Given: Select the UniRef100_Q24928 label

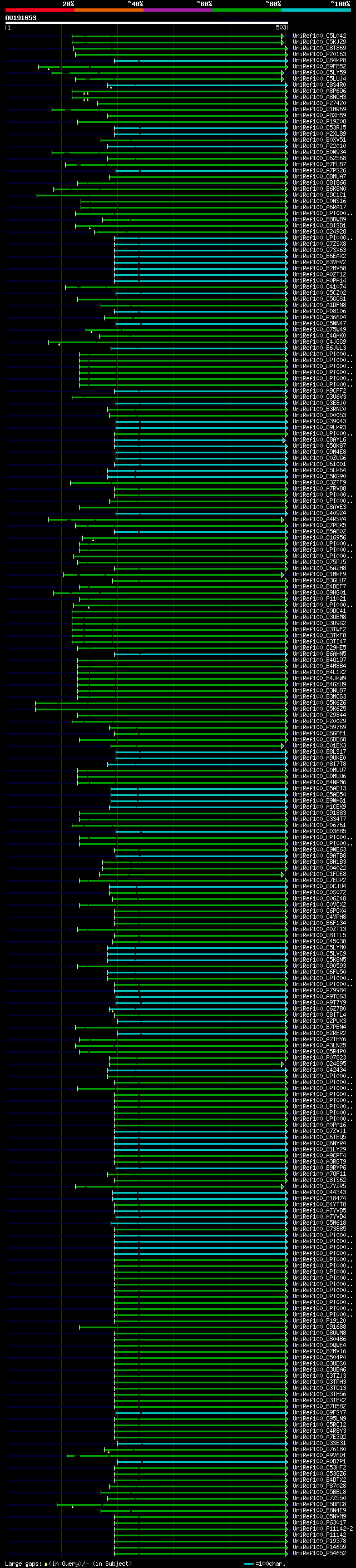Looking at the screenshot, I should pyautogui.click(x=319, y=231).
